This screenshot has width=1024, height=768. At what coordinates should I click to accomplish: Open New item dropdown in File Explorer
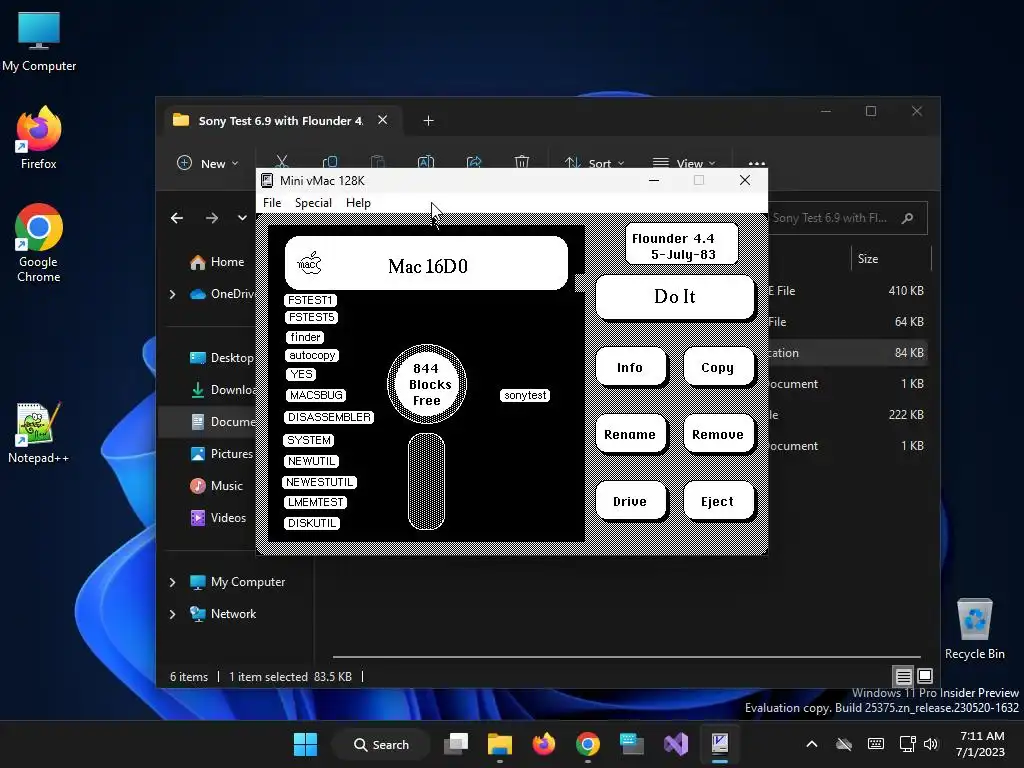tap(208, 163)
